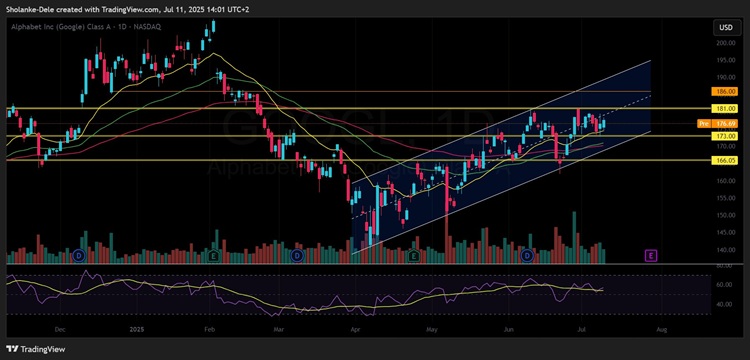The image size is (750, 360).
Task: Select the 186.00 price level label
Action: pos(724,91)
